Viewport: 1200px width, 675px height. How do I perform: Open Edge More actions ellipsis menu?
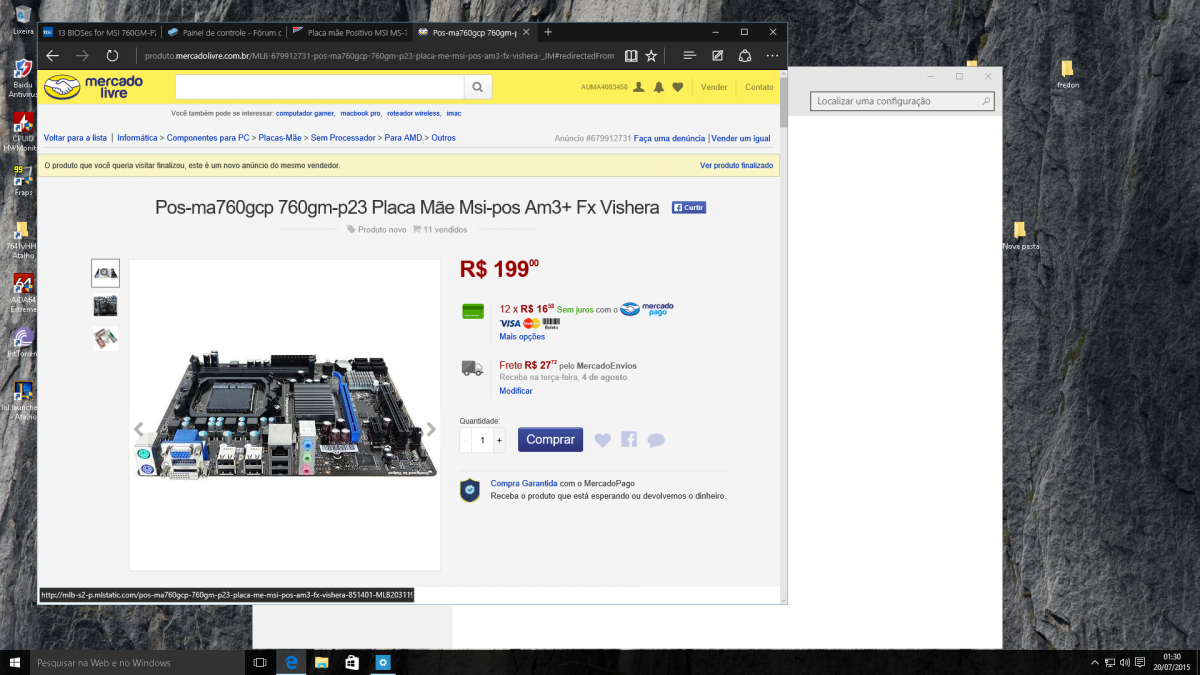point(772,56)
